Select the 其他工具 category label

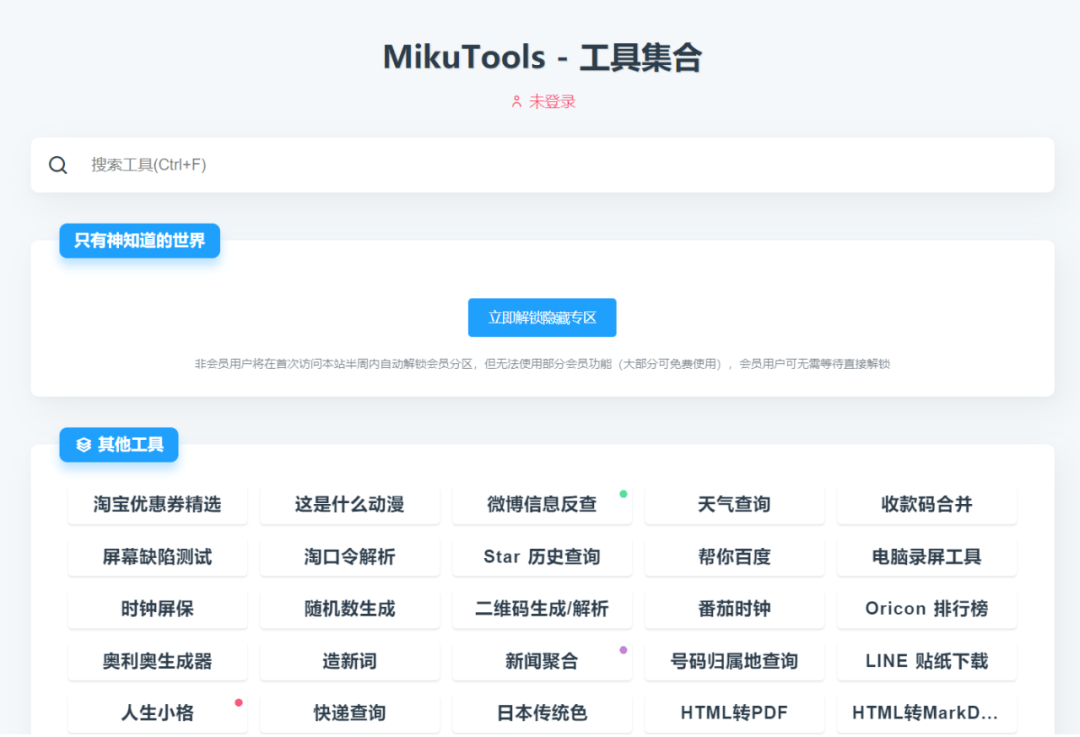(126, 445)
